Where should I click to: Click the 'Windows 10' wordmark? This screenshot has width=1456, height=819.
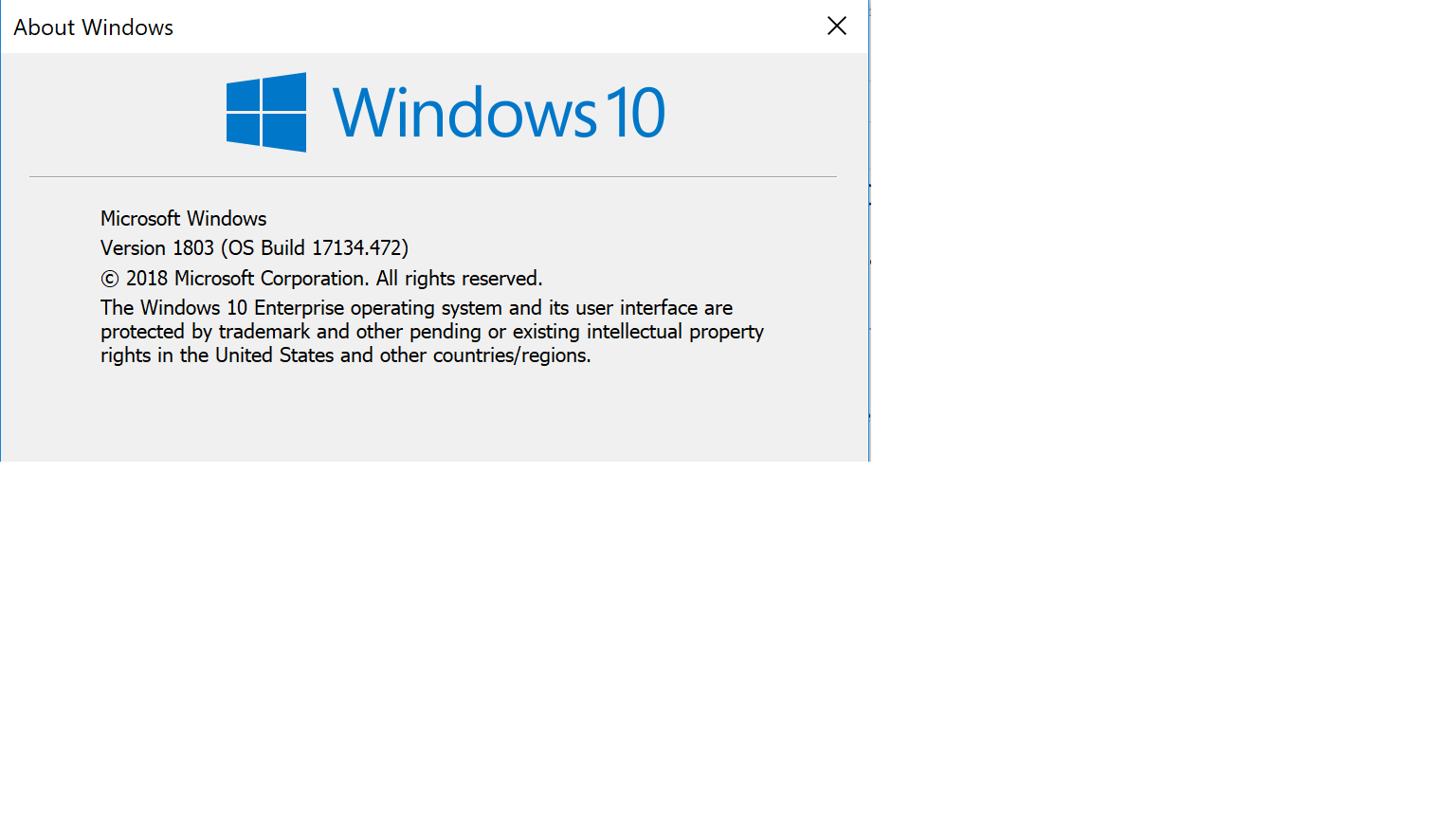click(x=499, y=113)
